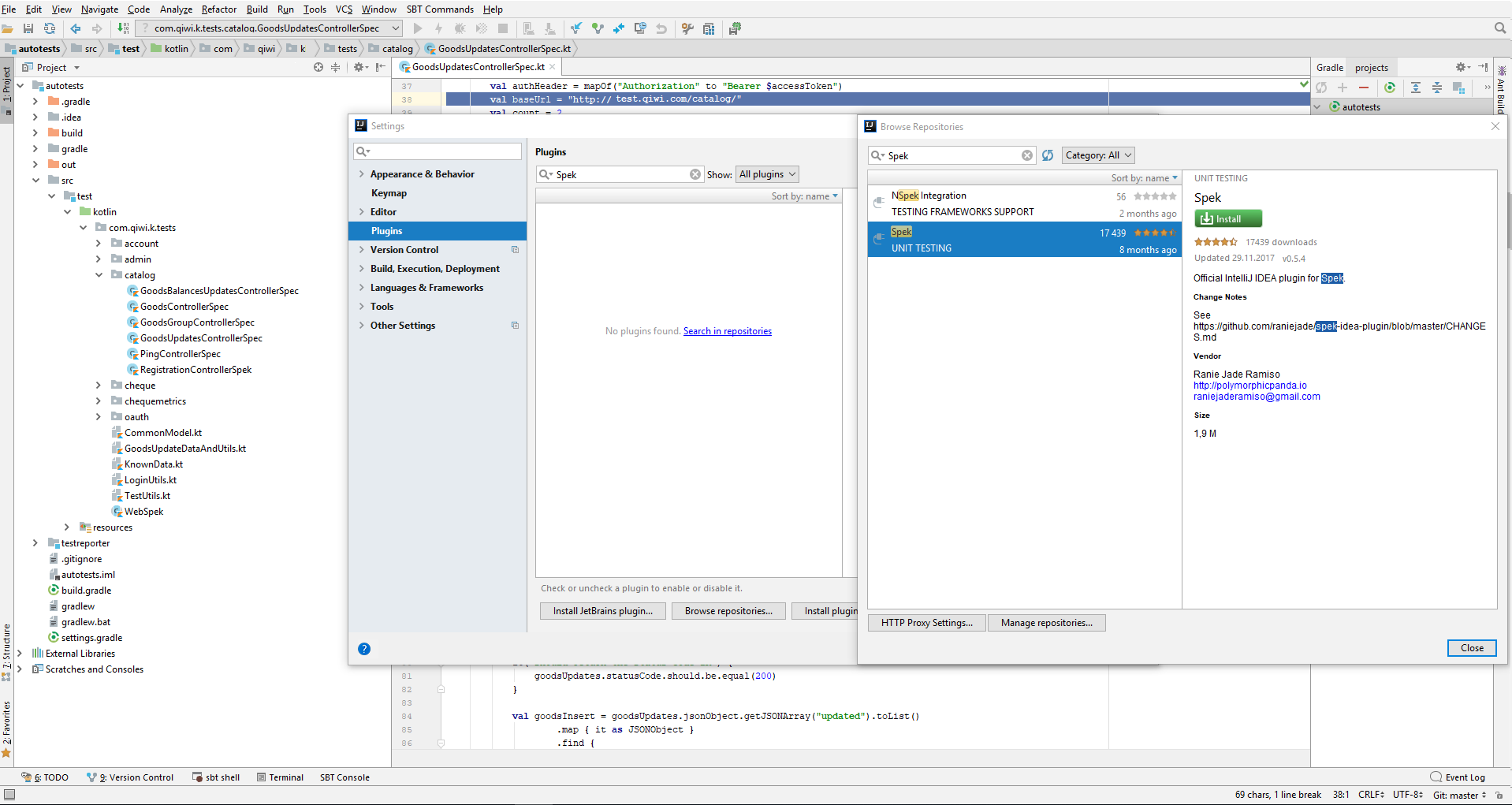Open Settings via wrench toolbar icon
This screenshot has width=1512, height=805.
click(687, 28)
